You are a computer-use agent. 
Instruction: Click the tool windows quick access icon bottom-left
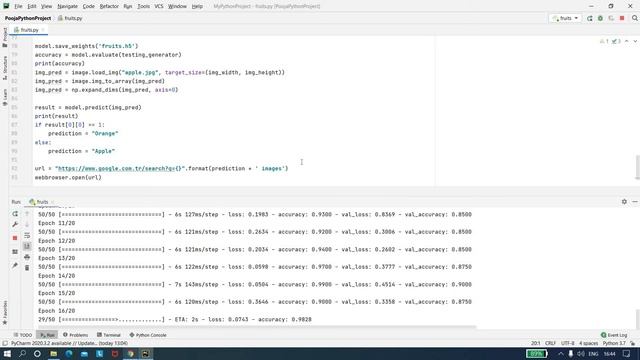click(5, 343)
